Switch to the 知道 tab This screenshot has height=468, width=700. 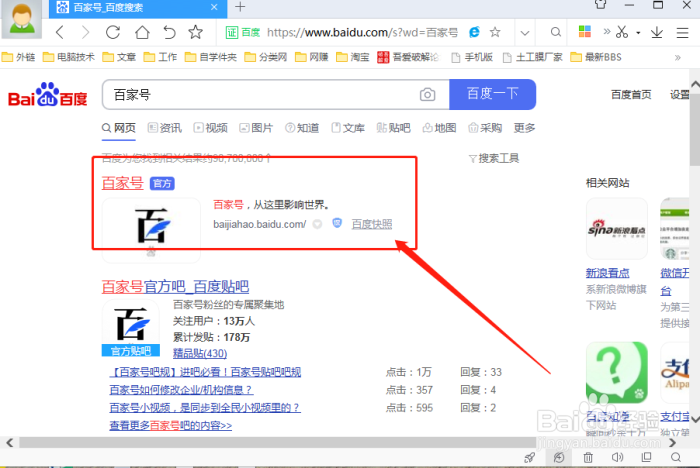point(302,128)
